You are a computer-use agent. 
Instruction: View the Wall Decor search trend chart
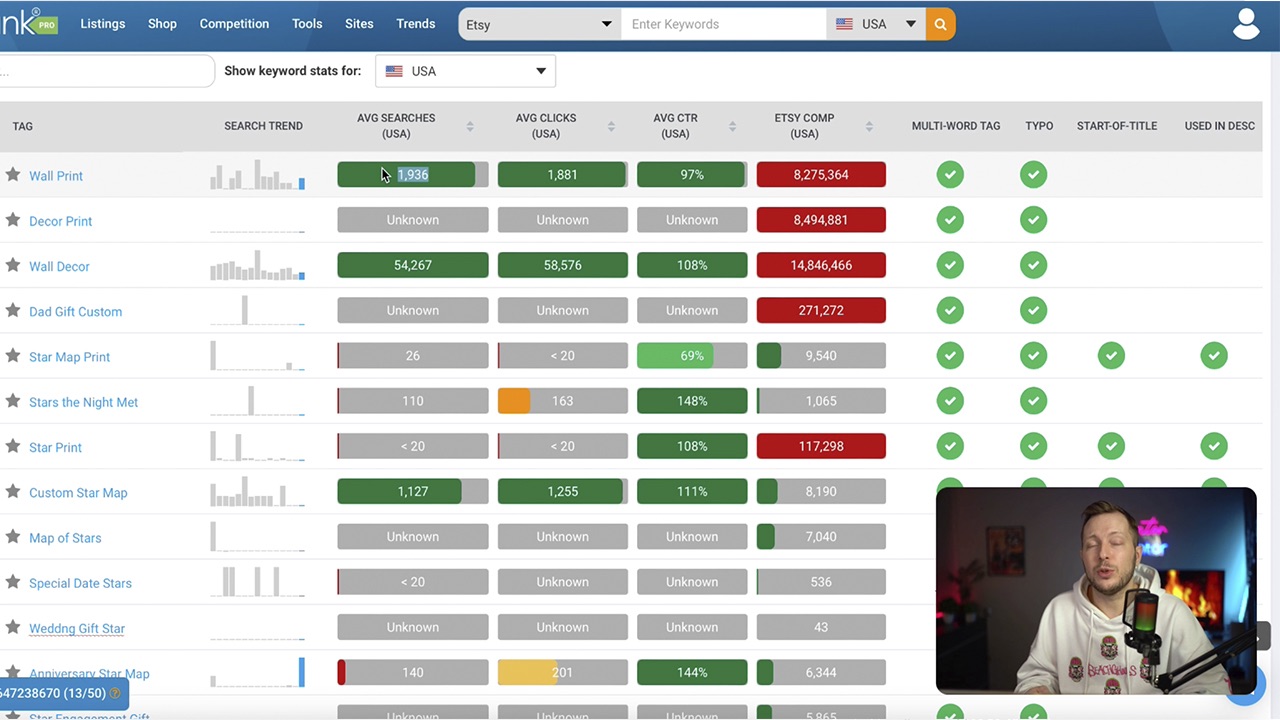pos(258,265)
